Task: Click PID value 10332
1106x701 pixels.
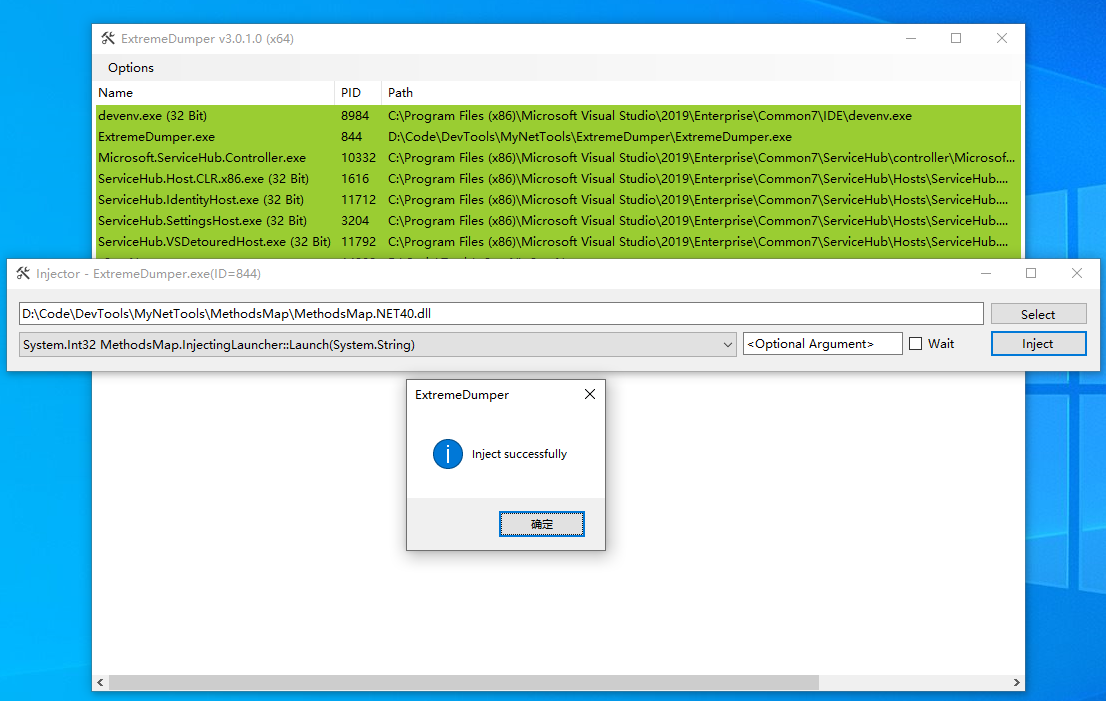Action: pos(358,158)
